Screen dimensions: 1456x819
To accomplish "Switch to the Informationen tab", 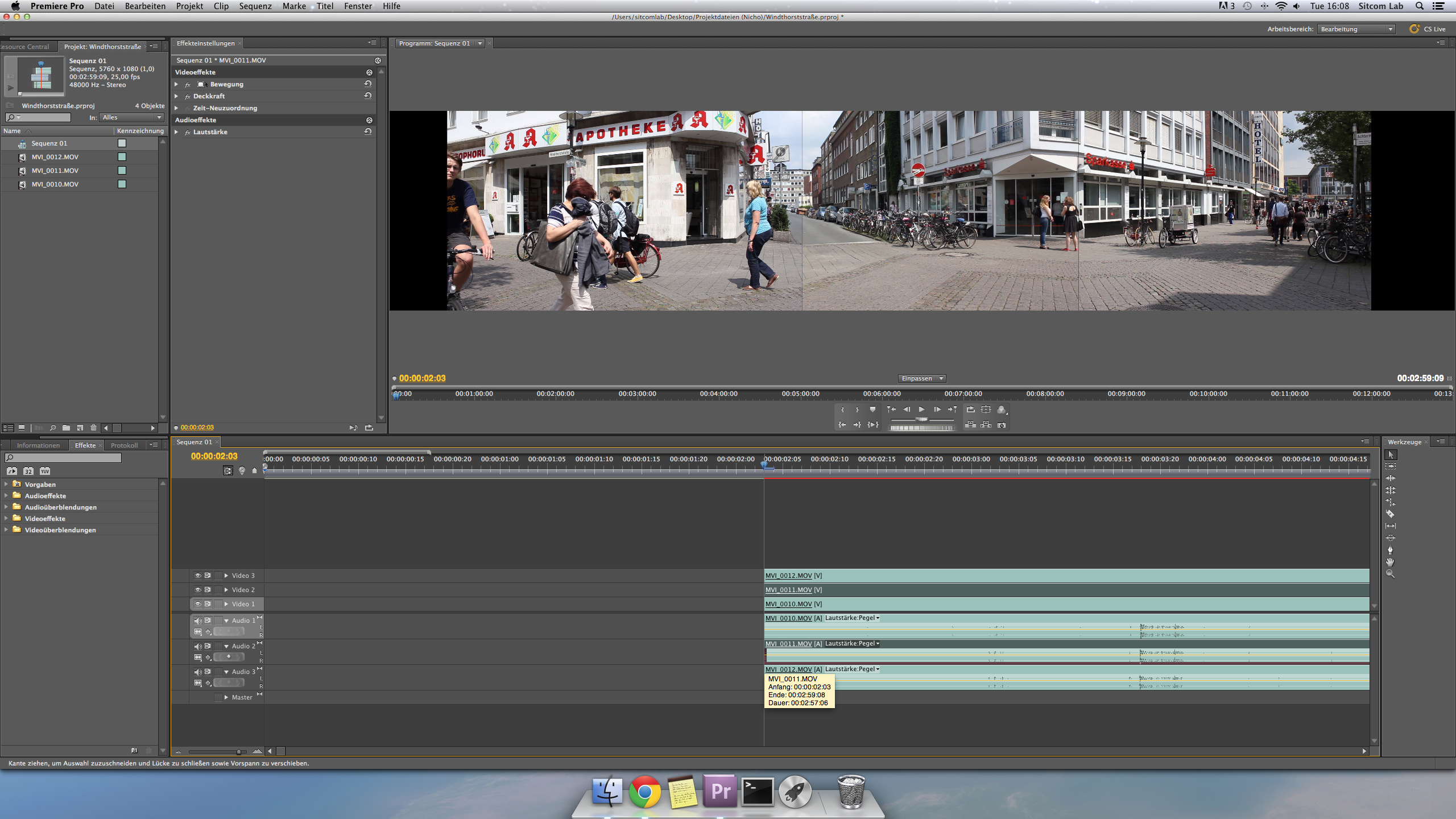I will (x=38, y=445).
